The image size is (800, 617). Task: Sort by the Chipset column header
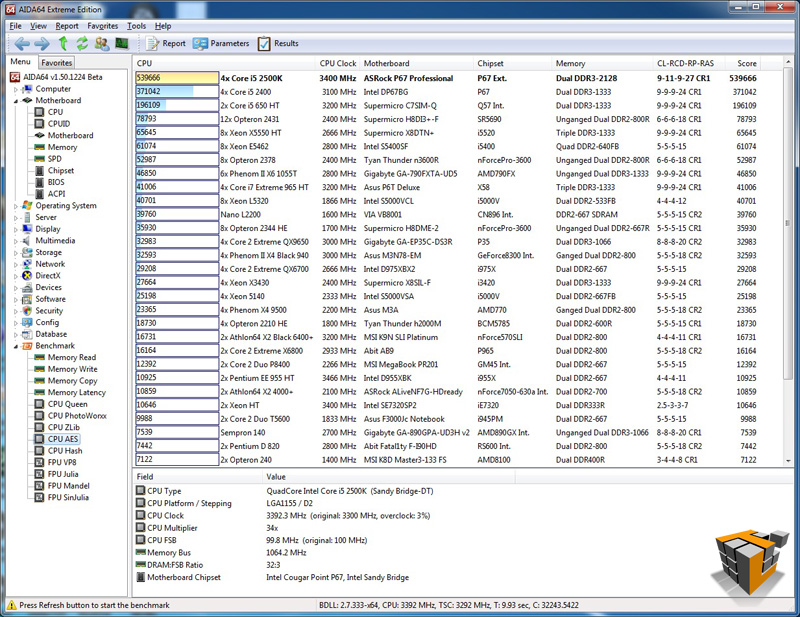tap(513, 63)
